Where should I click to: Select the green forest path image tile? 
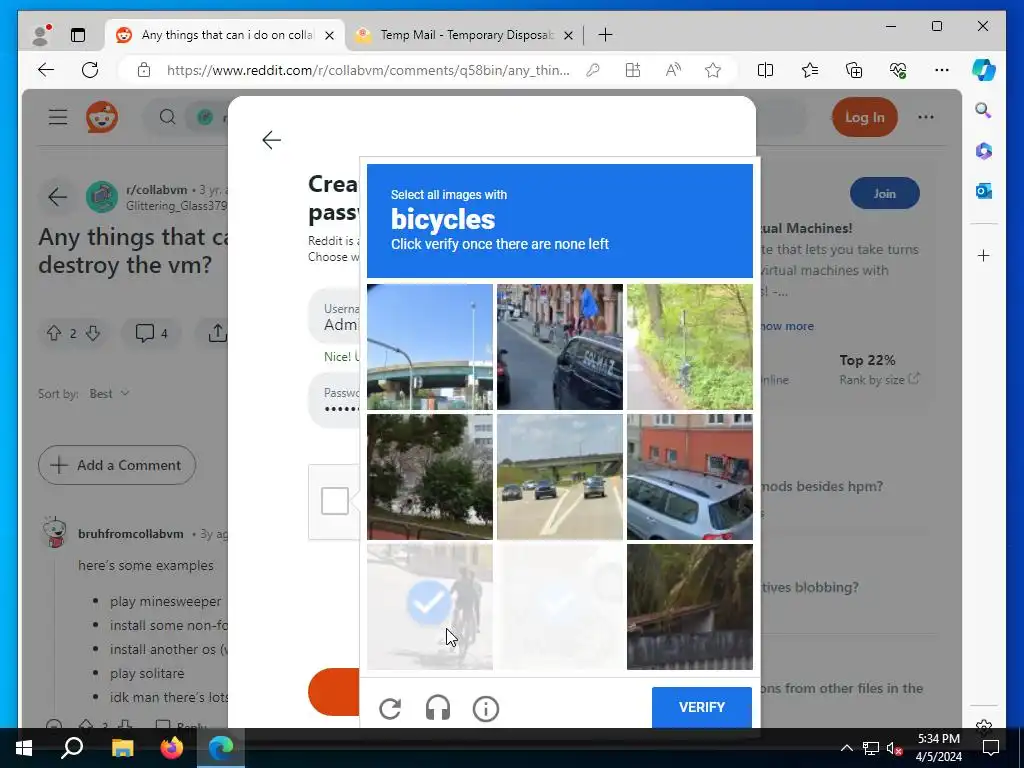pyautogui.click(x=690, y=347)
